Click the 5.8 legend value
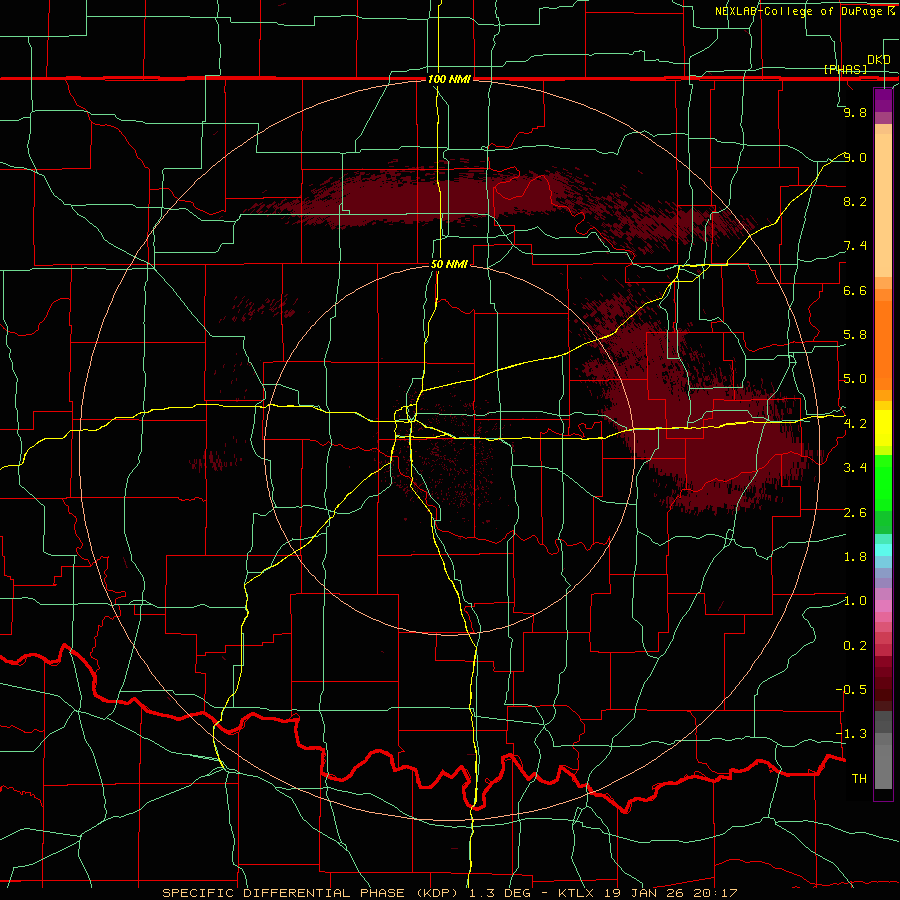Image resolution: width=900 pixels, height=900 pixels. click(x=855, y=335)
